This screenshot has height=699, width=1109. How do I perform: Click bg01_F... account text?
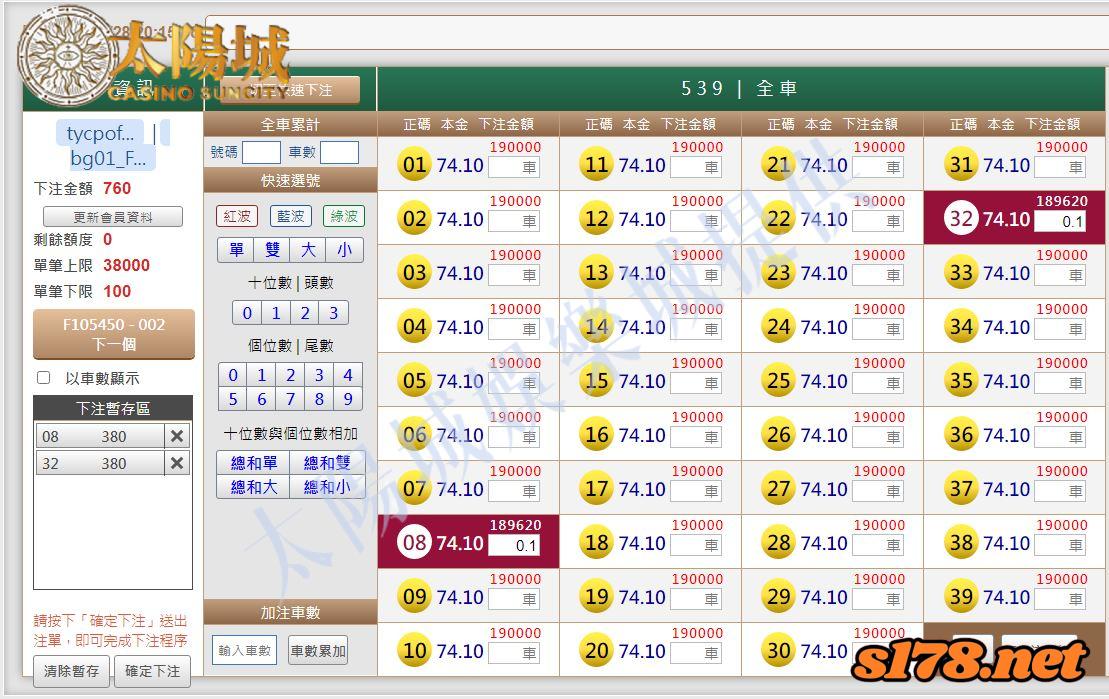108,158
